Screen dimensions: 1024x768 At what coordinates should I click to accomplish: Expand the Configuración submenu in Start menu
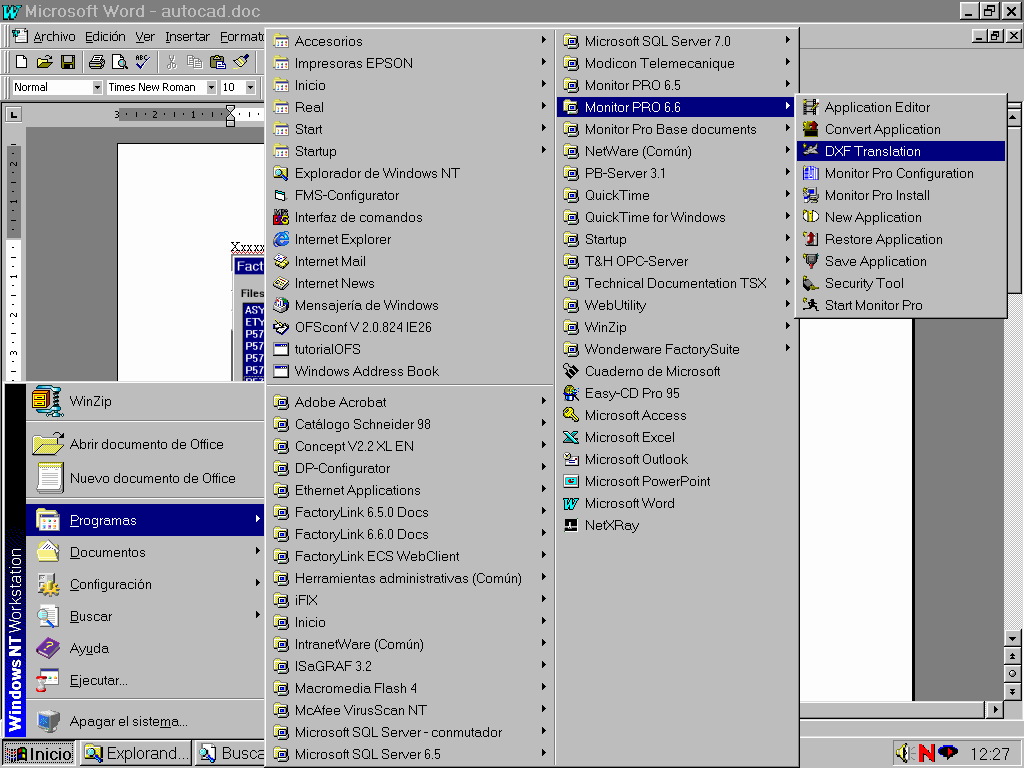(x=146, y=584)
